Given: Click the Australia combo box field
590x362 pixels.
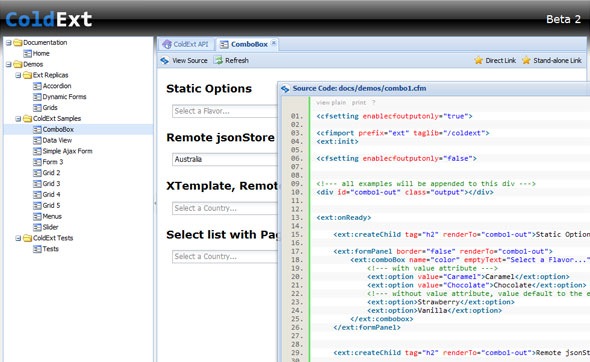Looking at the screenshot, I should [225, 160].
